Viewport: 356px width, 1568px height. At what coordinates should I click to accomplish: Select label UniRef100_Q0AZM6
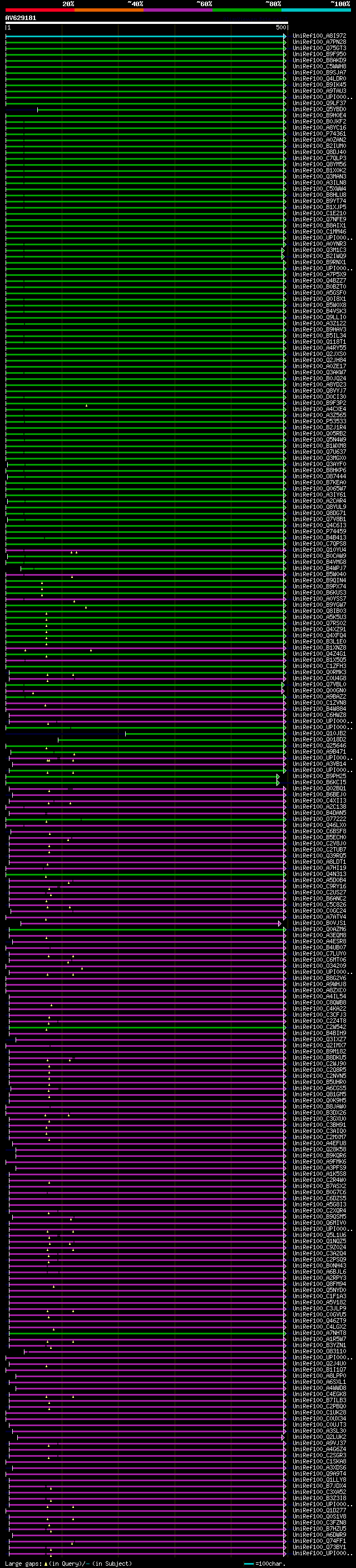pos(319,929)
